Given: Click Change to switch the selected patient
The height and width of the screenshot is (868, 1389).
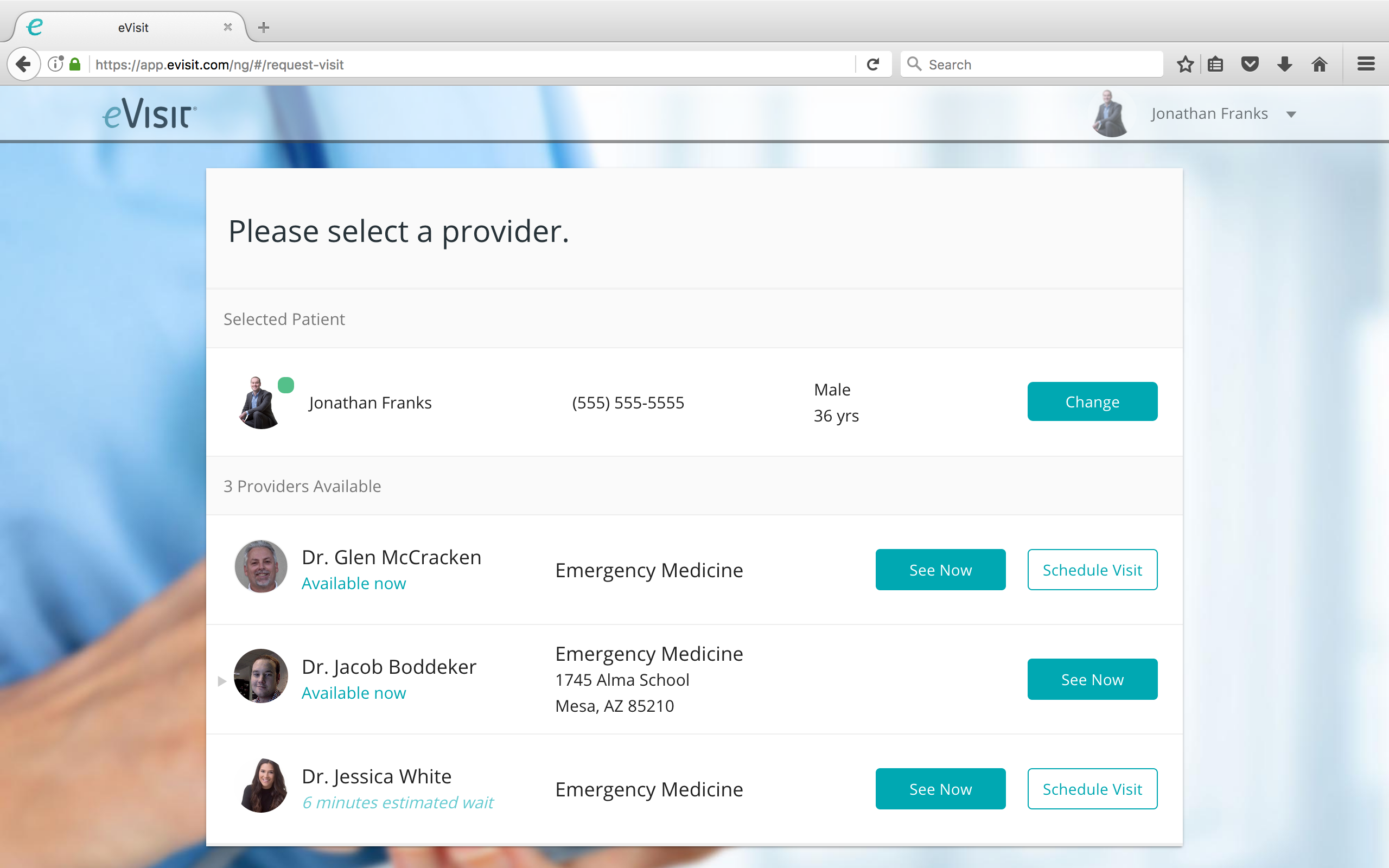Looking at the screenshot, I should 1092,401.
